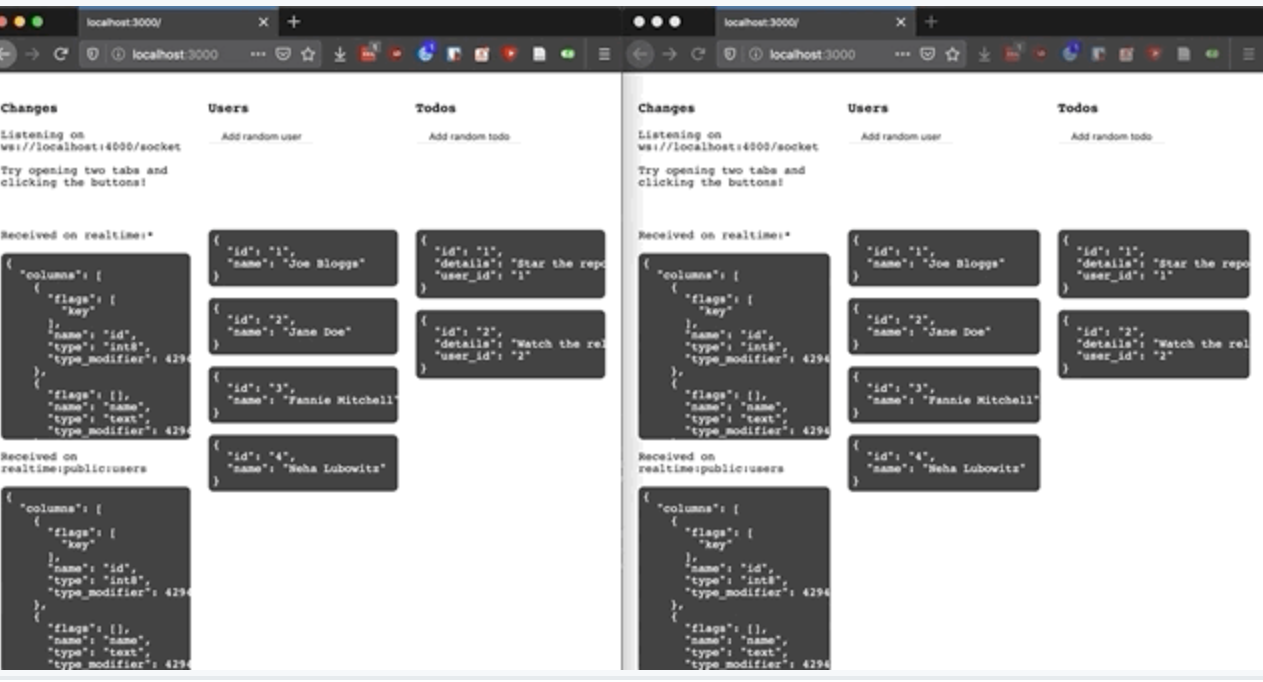Click "Add random todo" in left window
This screenshot has width=1263, height=682.
click(x=469, y=137)
